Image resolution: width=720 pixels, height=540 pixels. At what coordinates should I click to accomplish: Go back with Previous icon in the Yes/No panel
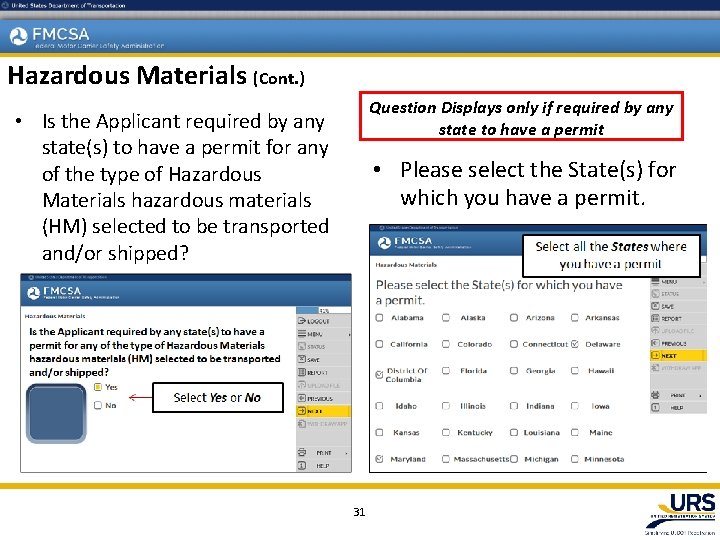(x=302, y=398)
